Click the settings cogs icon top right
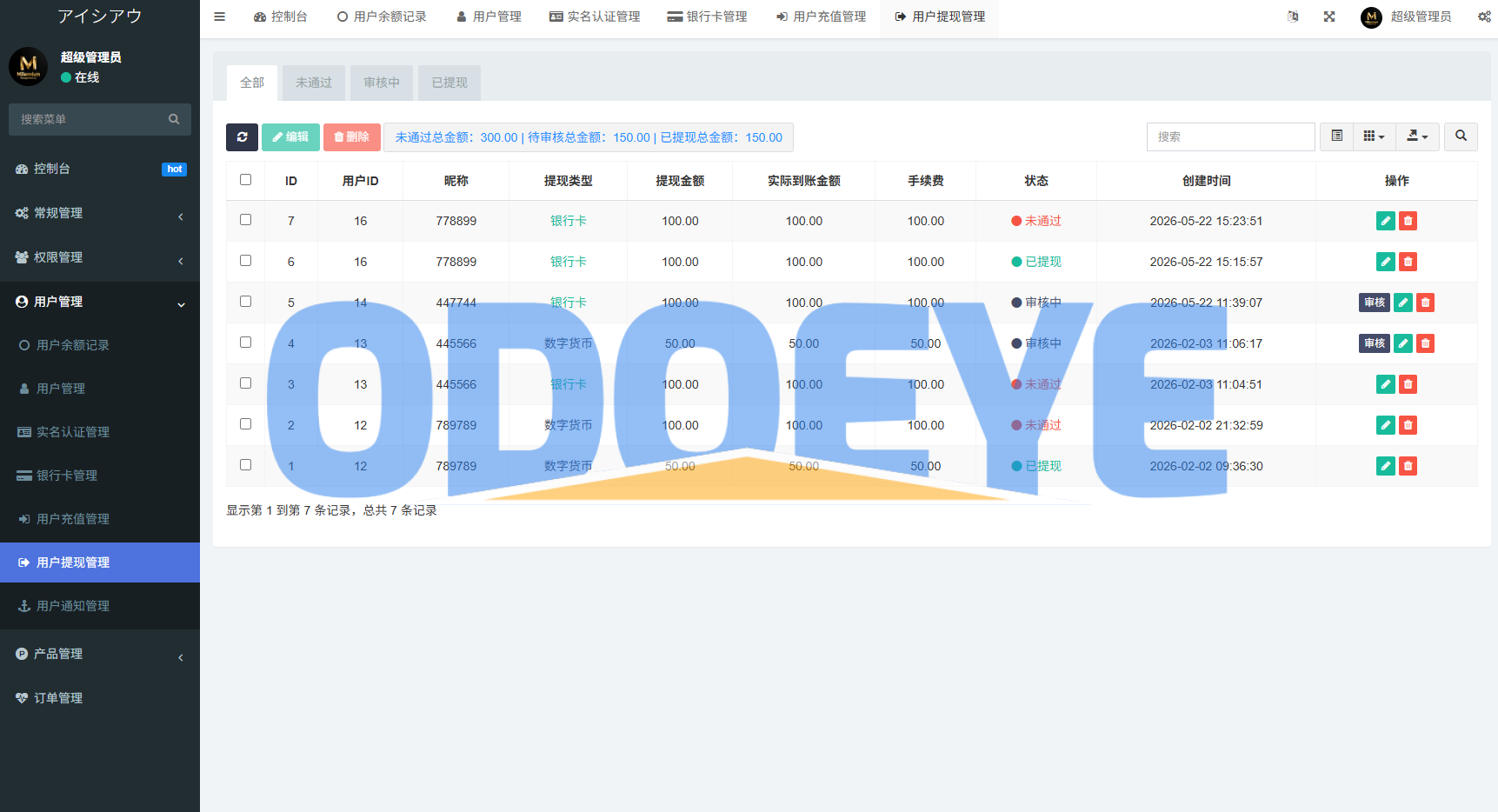 point(1484,17)
